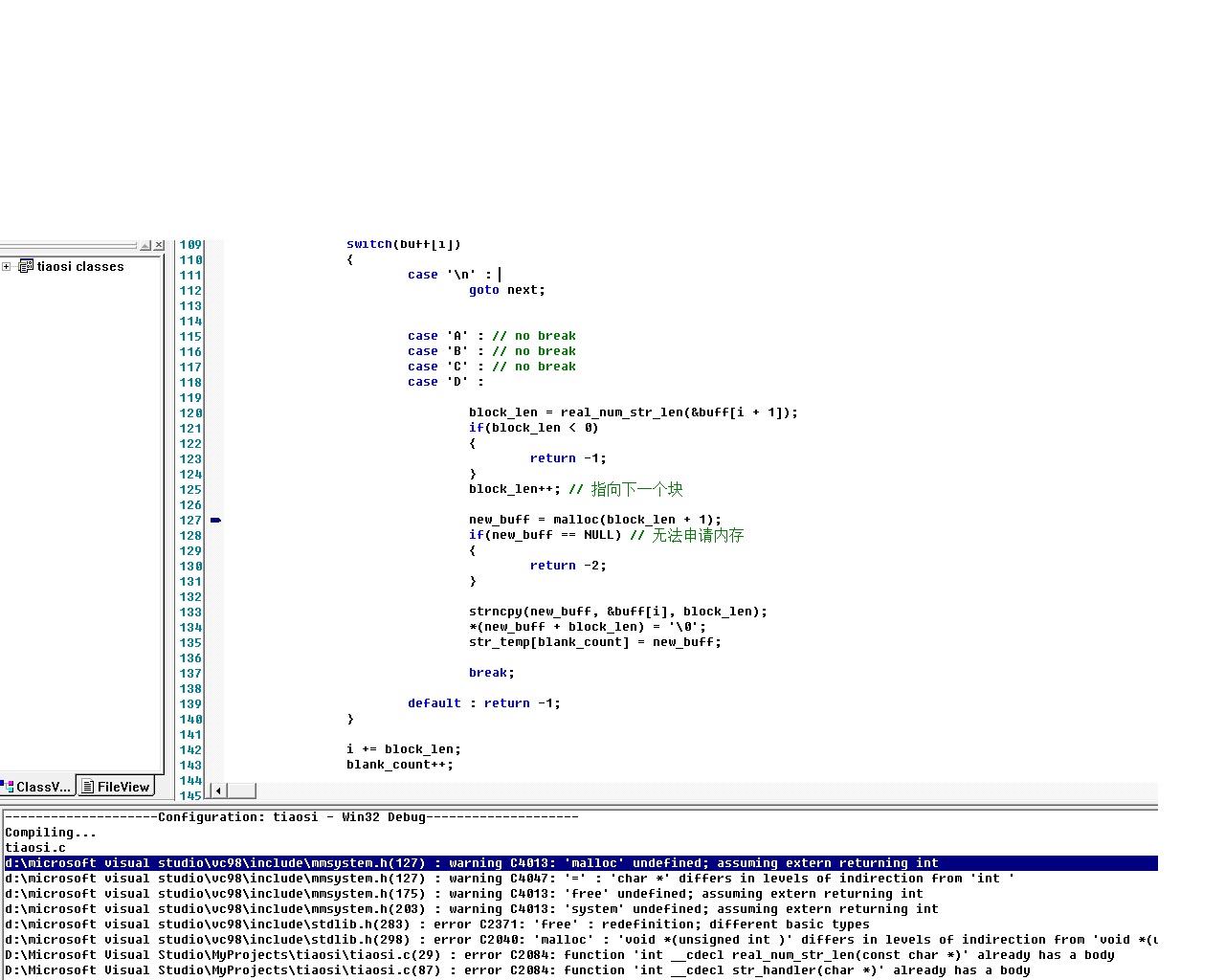Select the tiaosi classes icon
This screenshot has height=980, width=1225.
(x=26, y=266)
